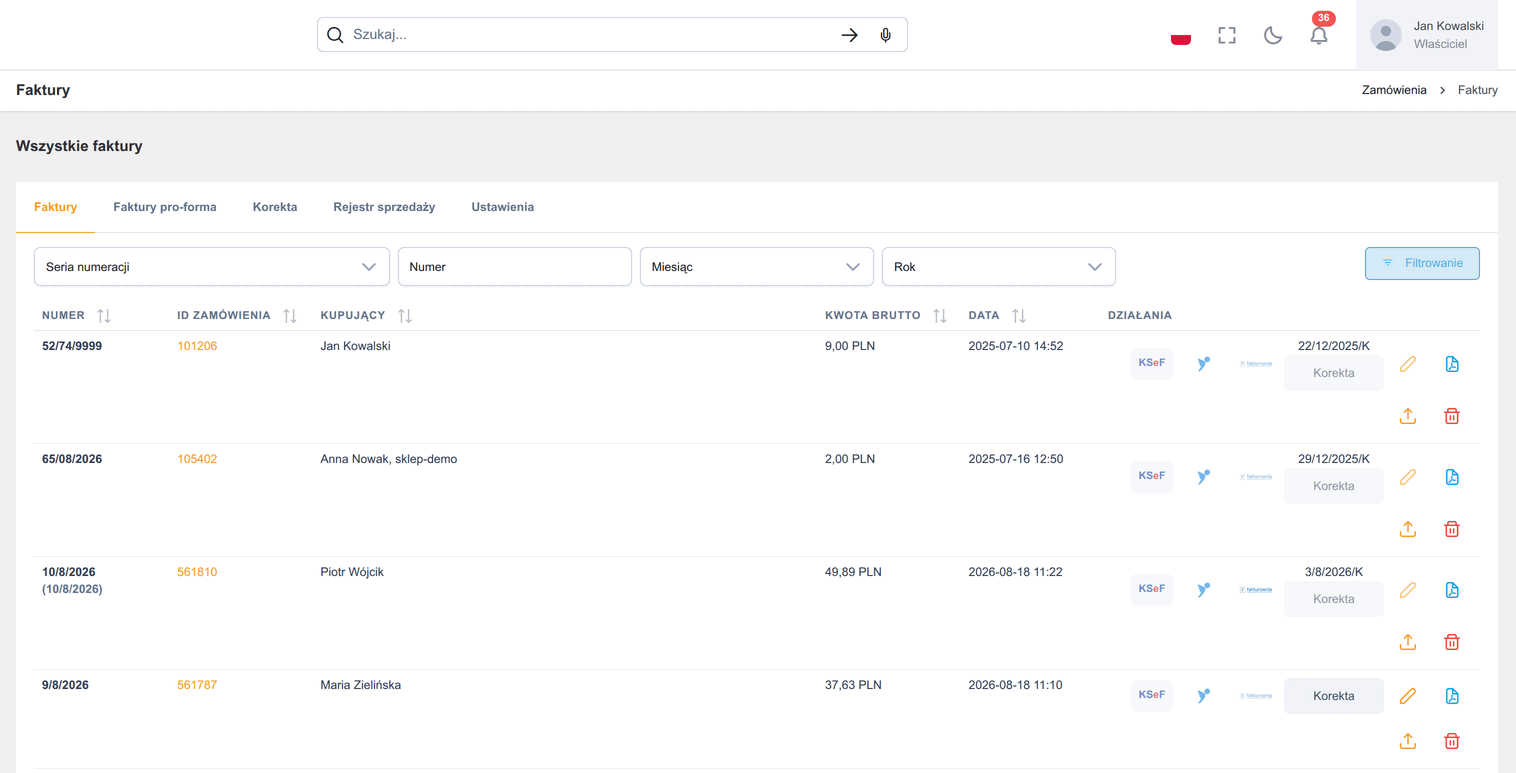Select the Faktury tab
Screen dimensions: 1516x773
coord(55,207)
